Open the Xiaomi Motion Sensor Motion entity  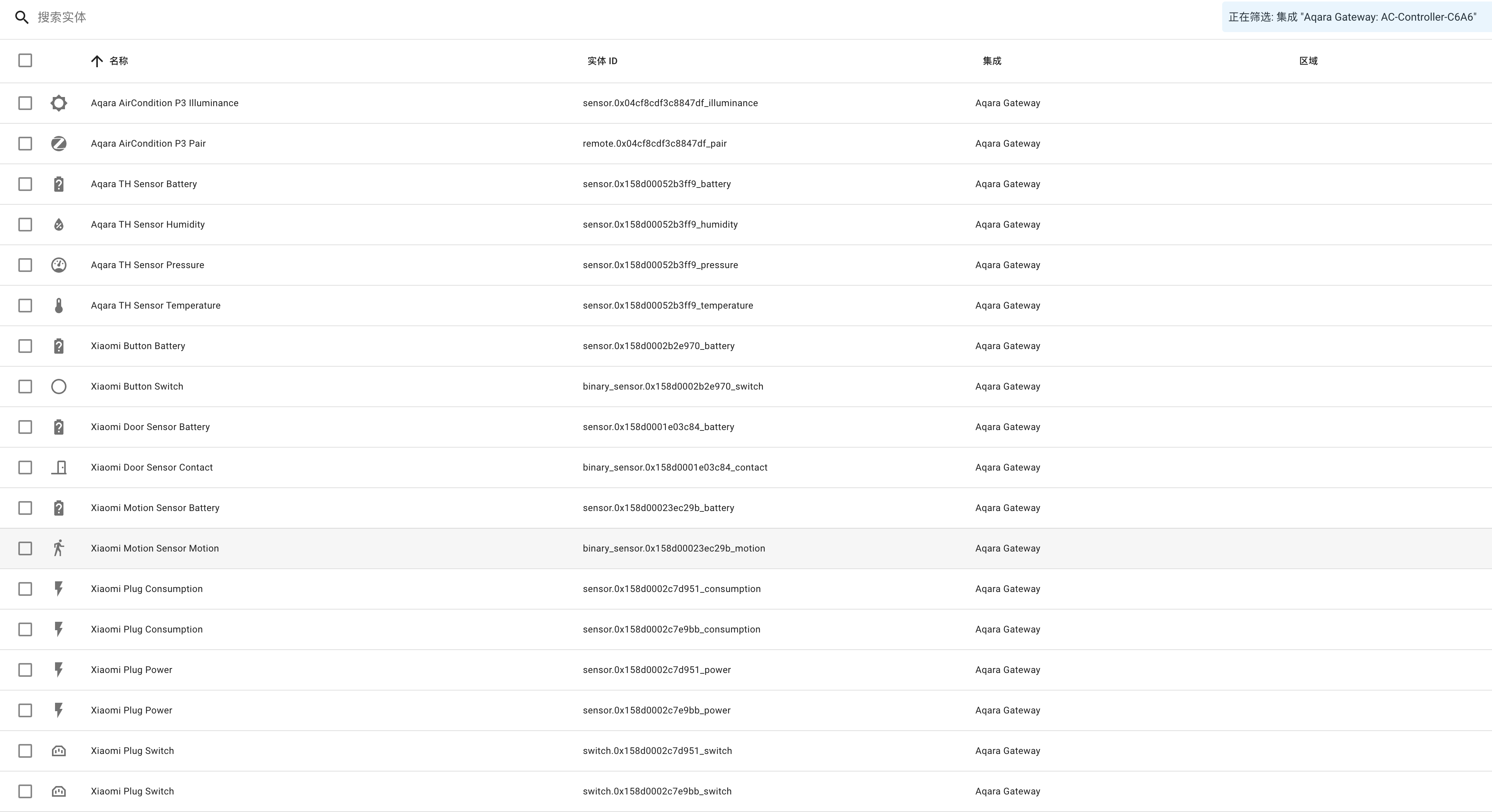tap(155, 548)
